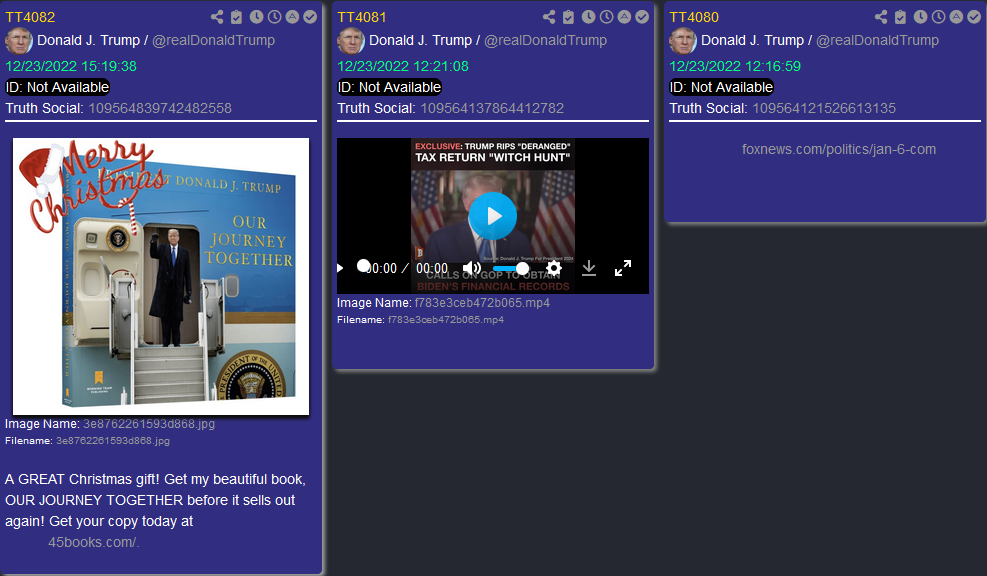Click 'ID: Not Available' badge on TT4080
This screenshot has height=576, width=987.
pos(721,87)
